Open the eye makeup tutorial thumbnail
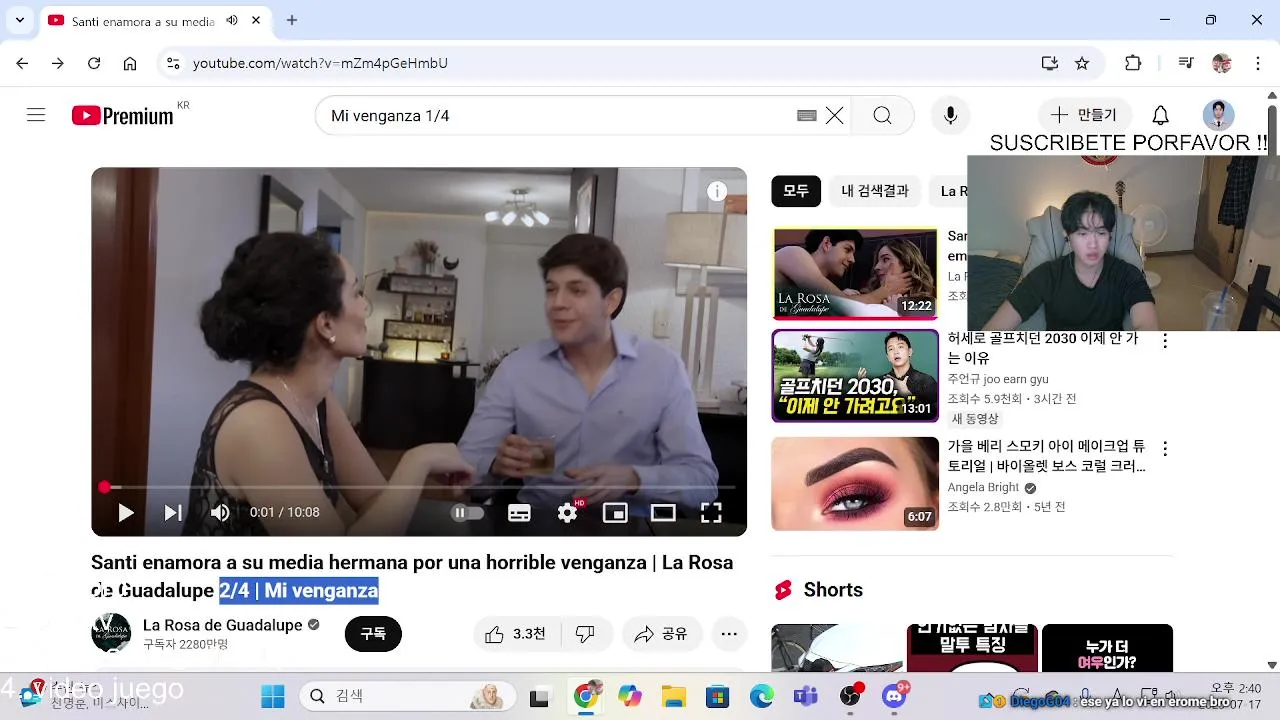1280x720 pixels. (x=855, y=484)
